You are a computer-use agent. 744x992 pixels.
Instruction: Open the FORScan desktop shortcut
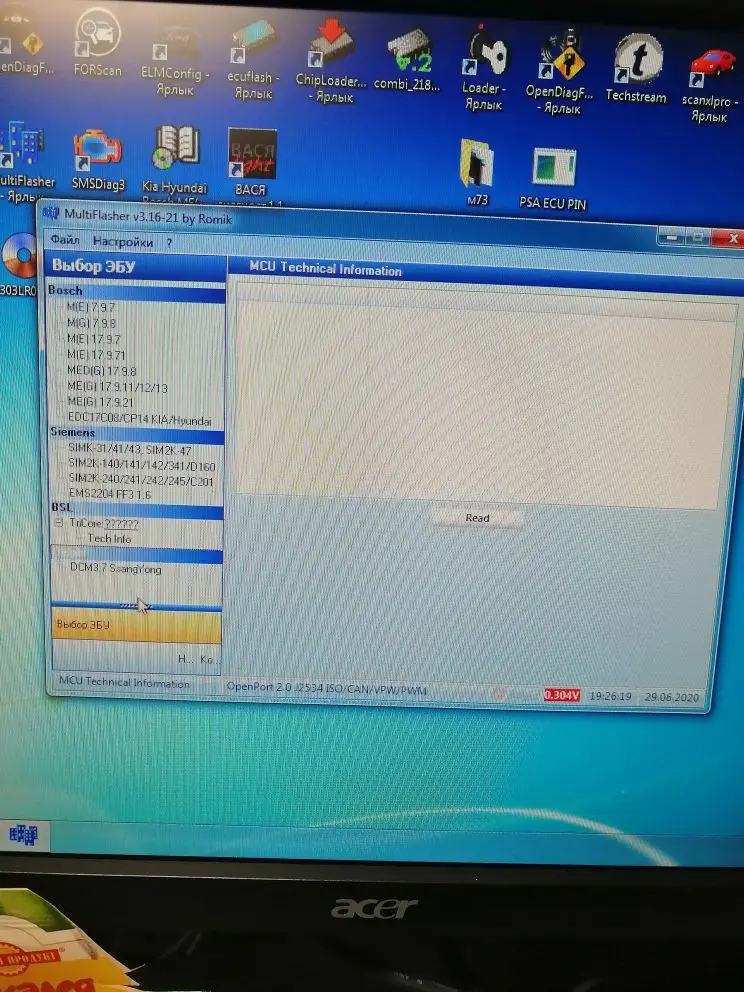pos(97,42)
